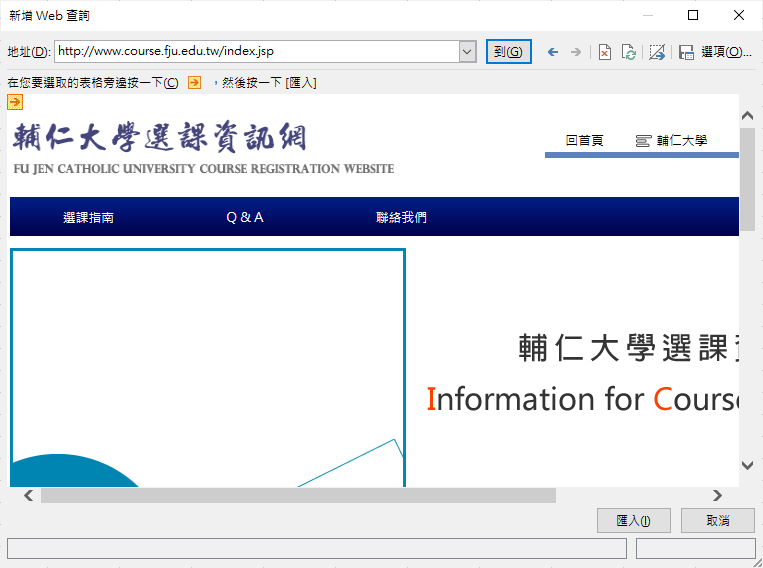Viewport: 763px width, 568px height.
Task: Click the 取消 cancel button
Action: pyautogui.click(x=718, y=521)
